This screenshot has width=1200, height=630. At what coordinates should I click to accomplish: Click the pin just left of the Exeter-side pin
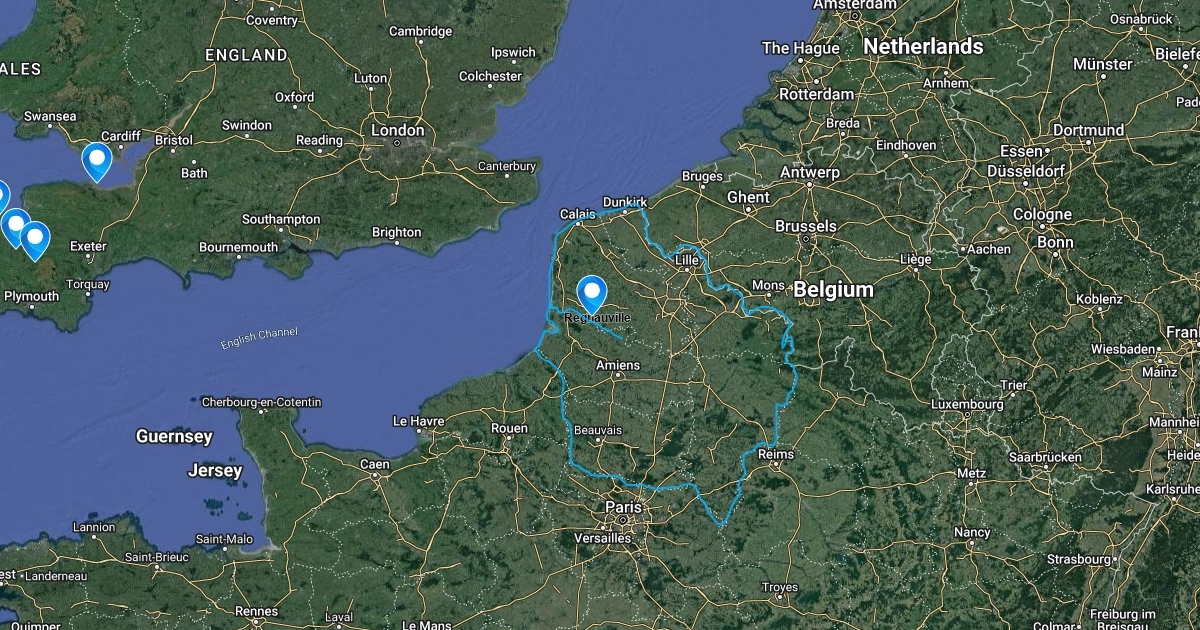[14, 227]
